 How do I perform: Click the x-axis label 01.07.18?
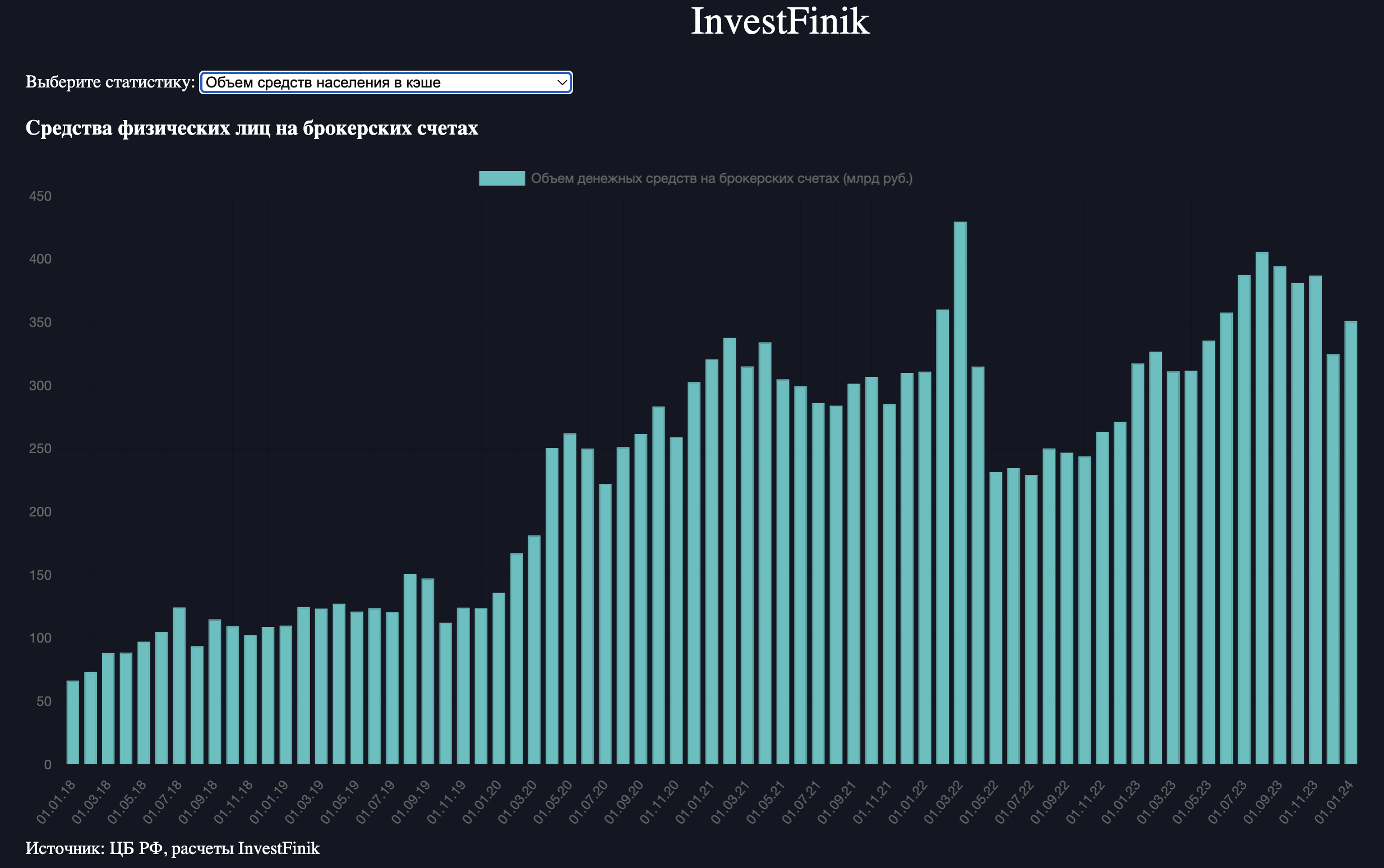coord(164,802)
